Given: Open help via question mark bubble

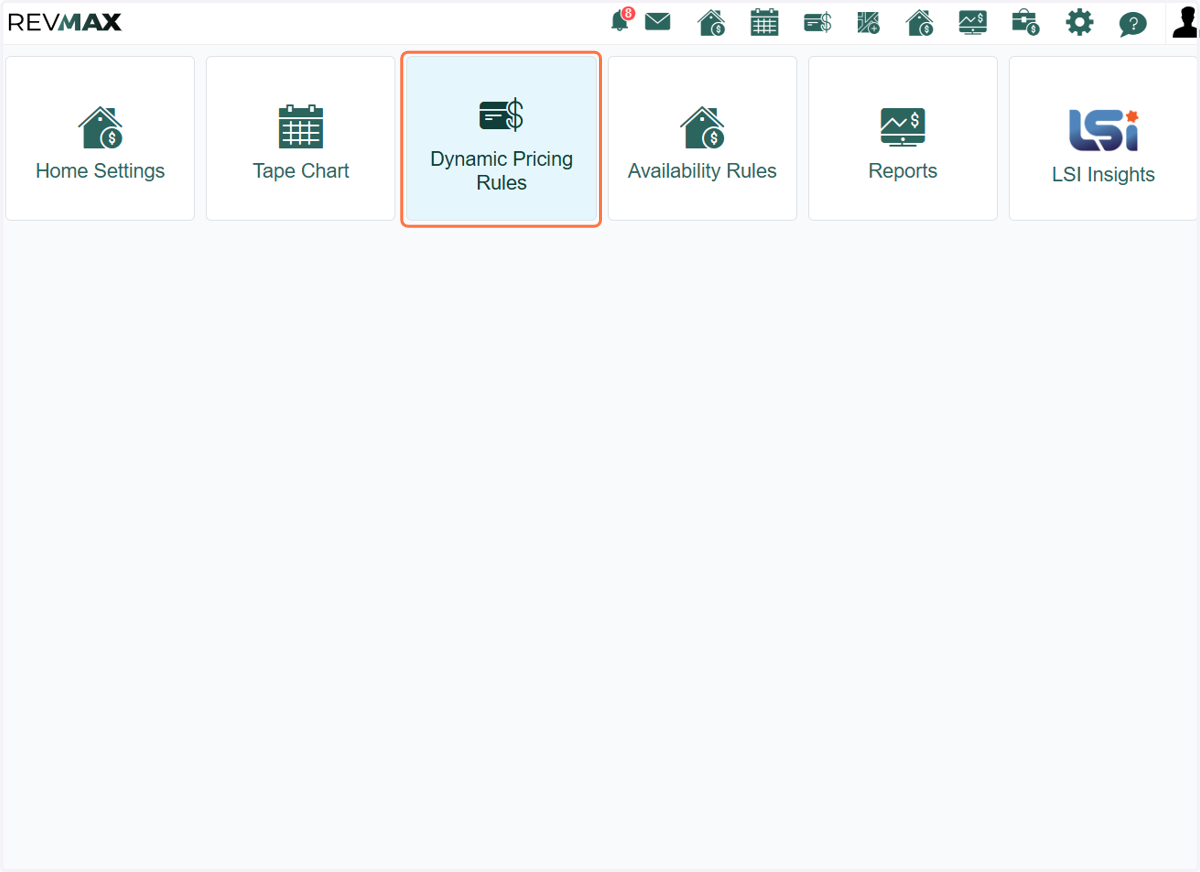Looking at the screenshot, I should 1132,24.
